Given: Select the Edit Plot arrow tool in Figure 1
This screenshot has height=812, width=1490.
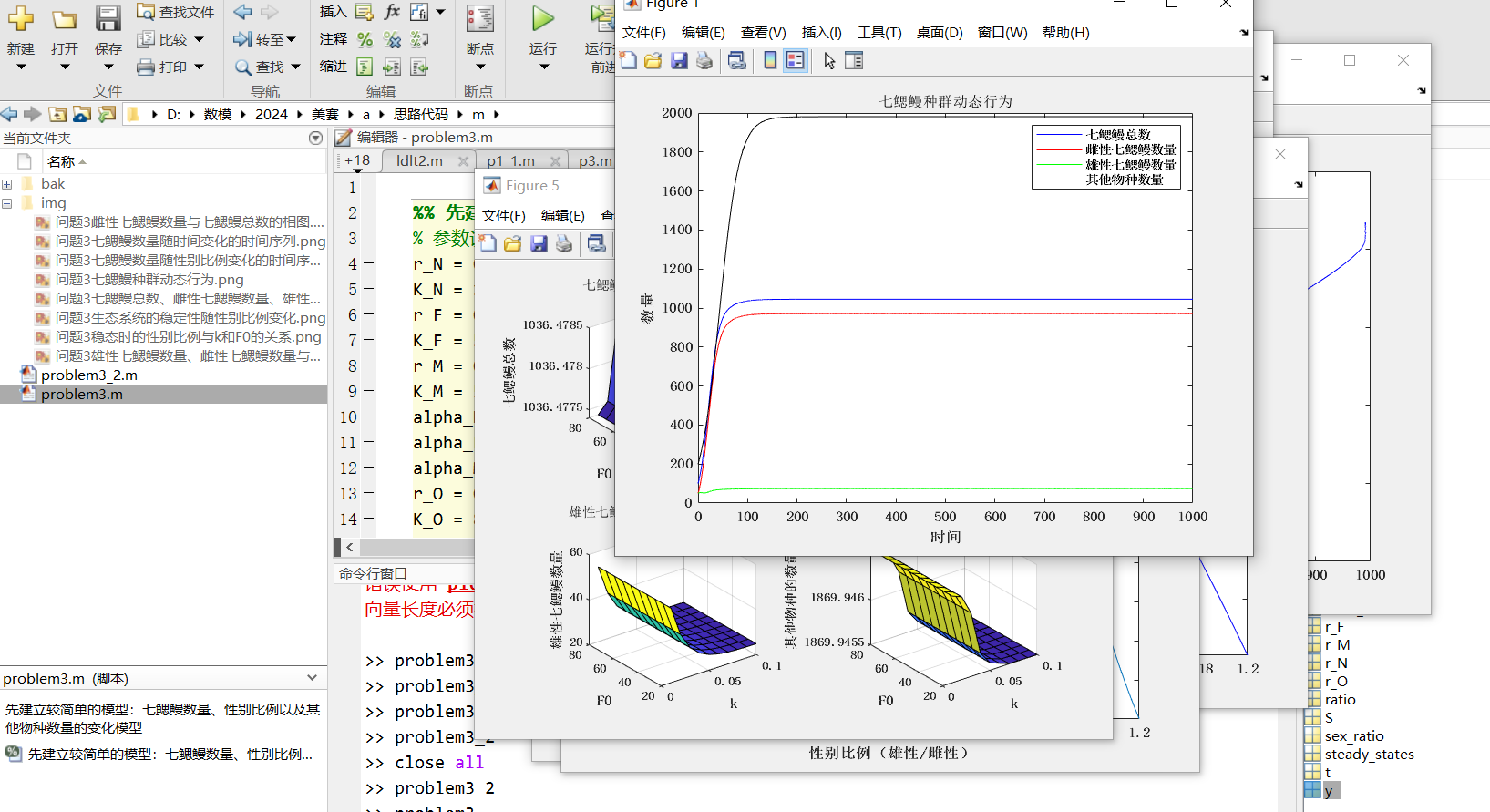Looking at the screenshot, I should [829, 61].
